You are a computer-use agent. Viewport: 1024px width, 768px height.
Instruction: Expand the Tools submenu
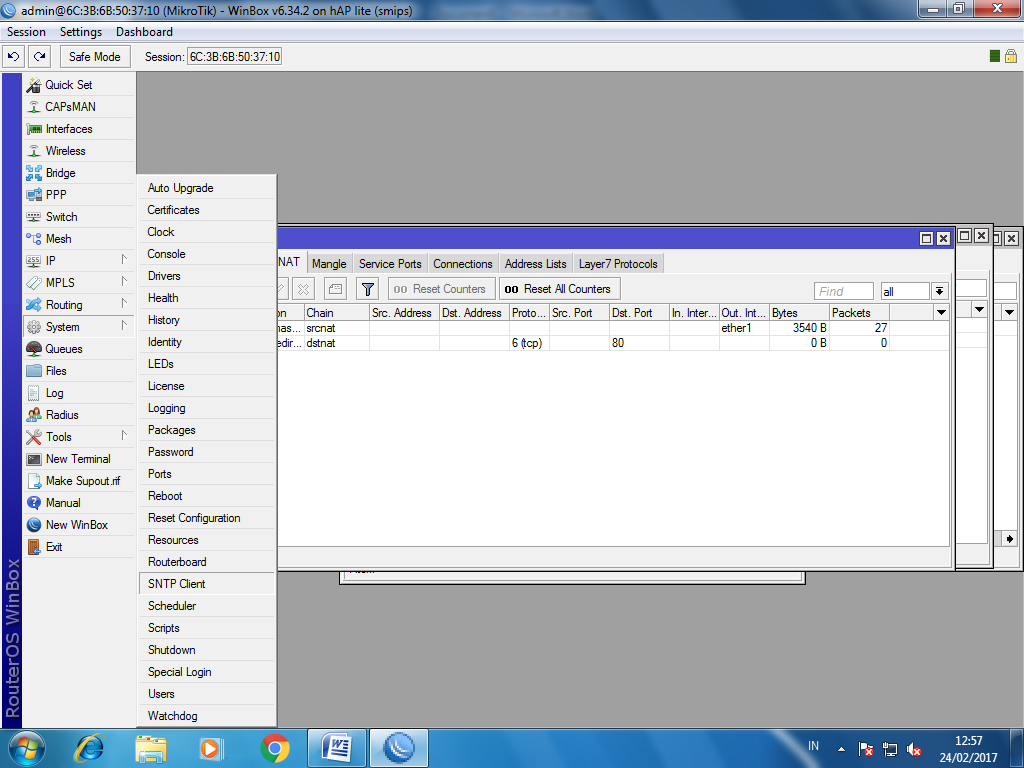(x=79, y=437)
